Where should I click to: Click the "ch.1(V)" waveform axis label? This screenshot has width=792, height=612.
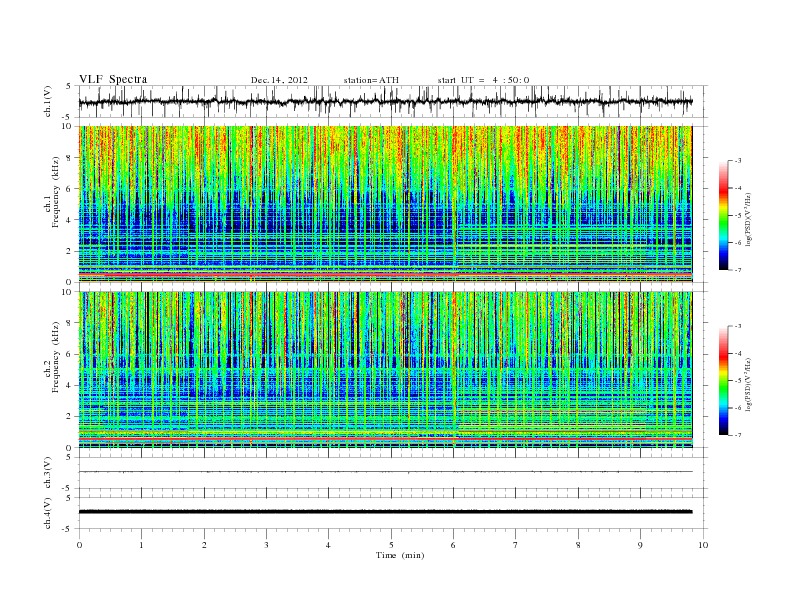[47, 100]
